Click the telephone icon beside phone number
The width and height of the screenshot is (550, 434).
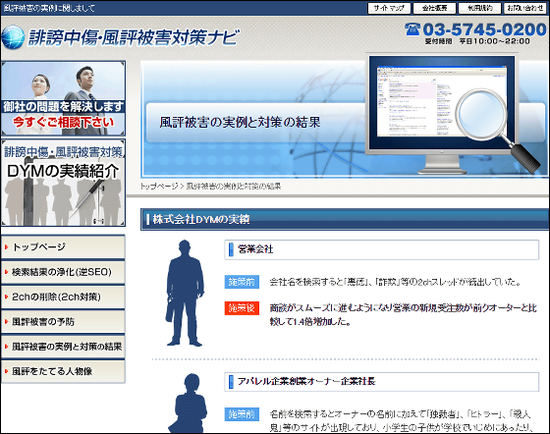pyautogui.click(x=412, y=29)
